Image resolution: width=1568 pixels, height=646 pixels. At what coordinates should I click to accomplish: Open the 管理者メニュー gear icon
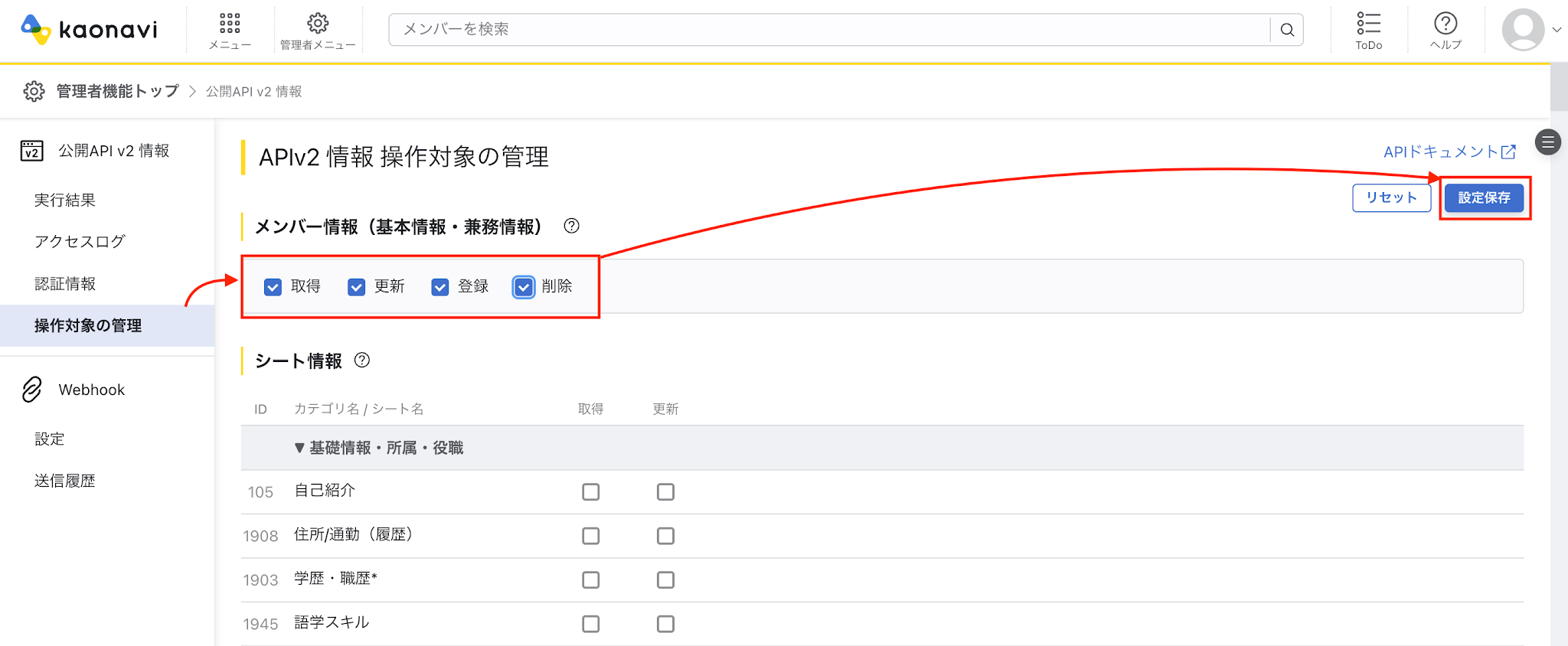tap(318, 23)
